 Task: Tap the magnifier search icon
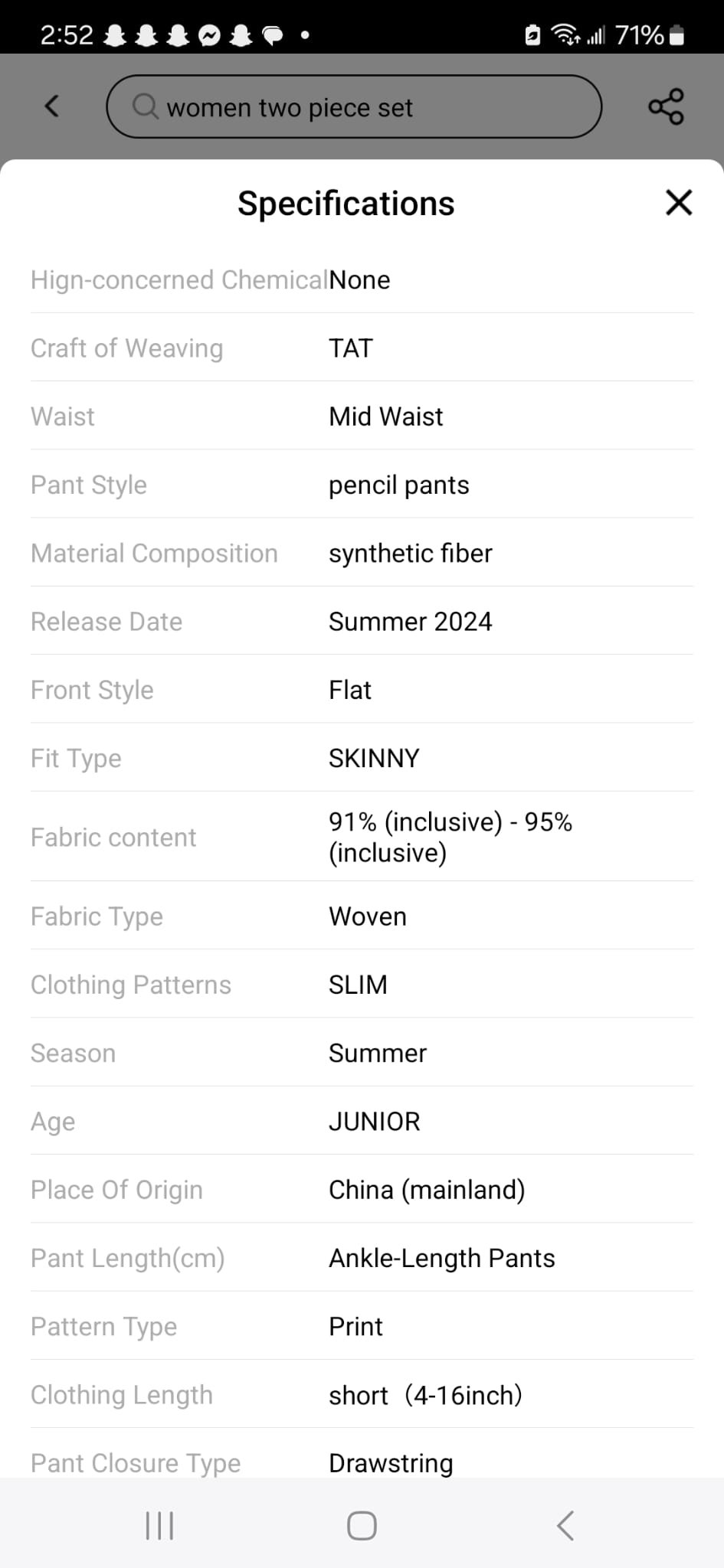[x=145, y=106]
